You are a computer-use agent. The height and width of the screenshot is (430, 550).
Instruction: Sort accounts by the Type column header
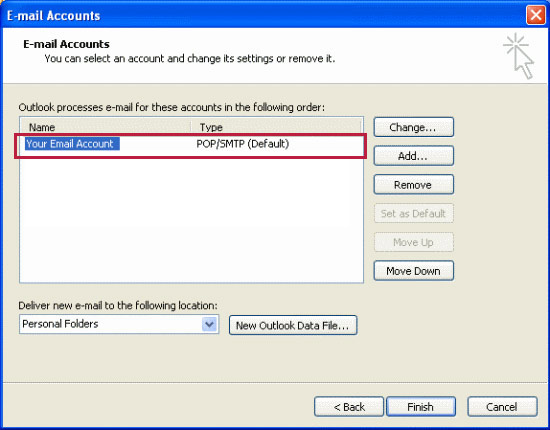(276, 127)
